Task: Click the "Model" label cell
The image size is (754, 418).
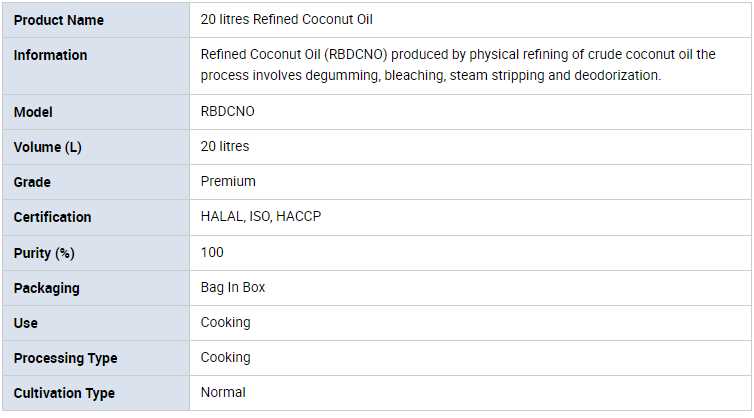Action: click(x=33, y=112)
